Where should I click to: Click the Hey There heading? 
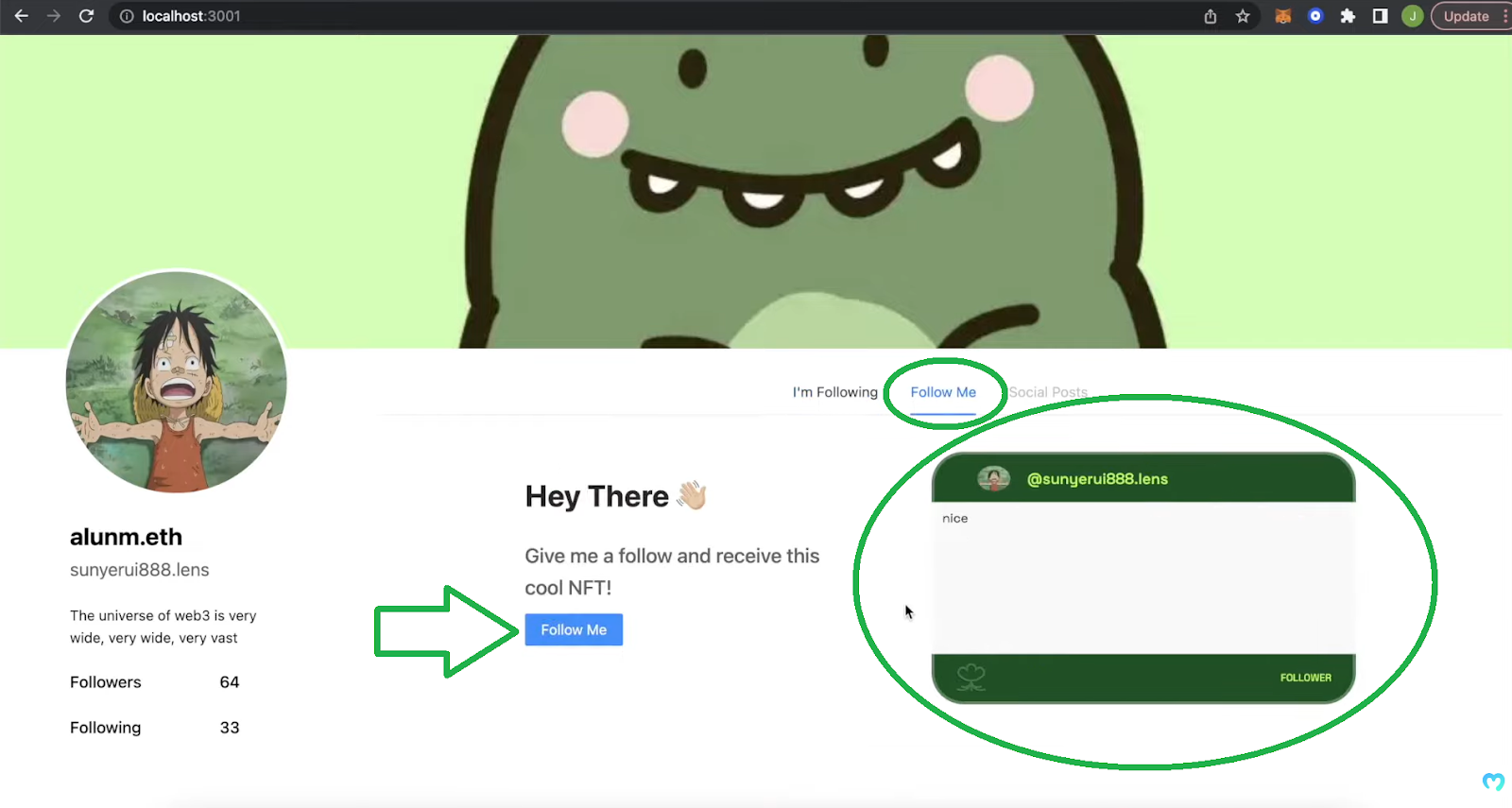[616, 496]
